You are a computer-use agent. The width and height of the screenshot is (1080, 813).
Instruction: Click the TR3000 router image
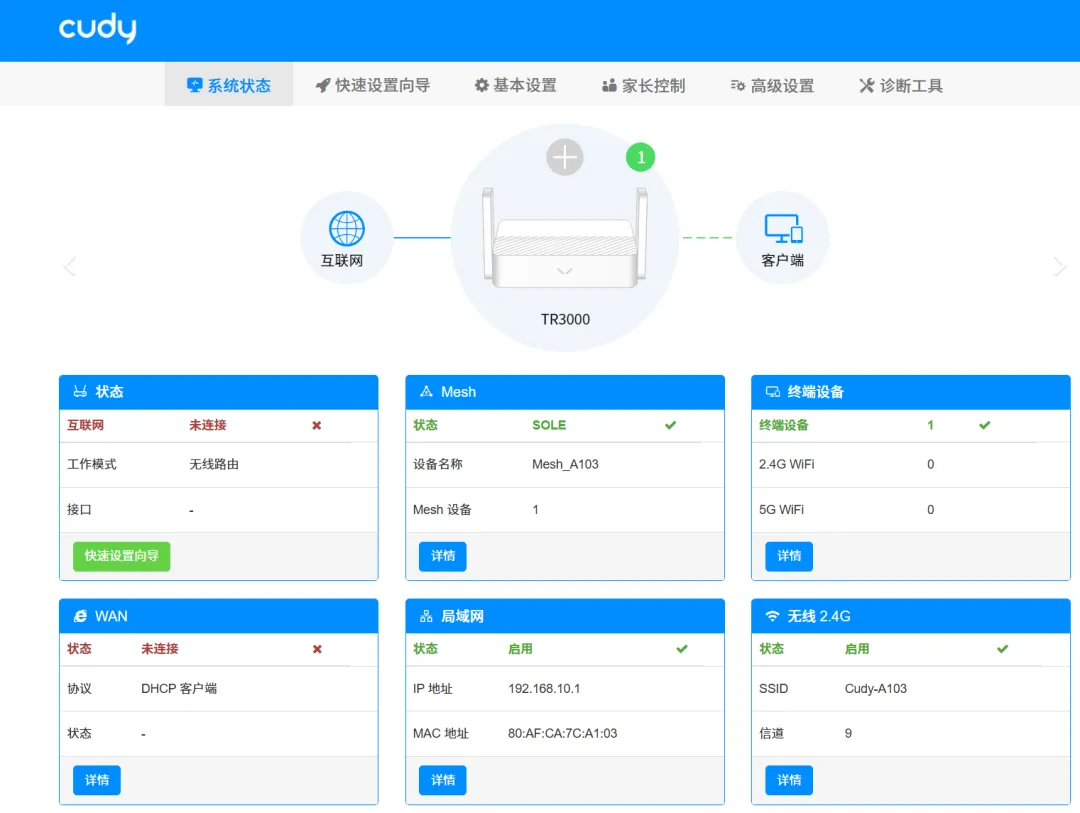(565, 237)
